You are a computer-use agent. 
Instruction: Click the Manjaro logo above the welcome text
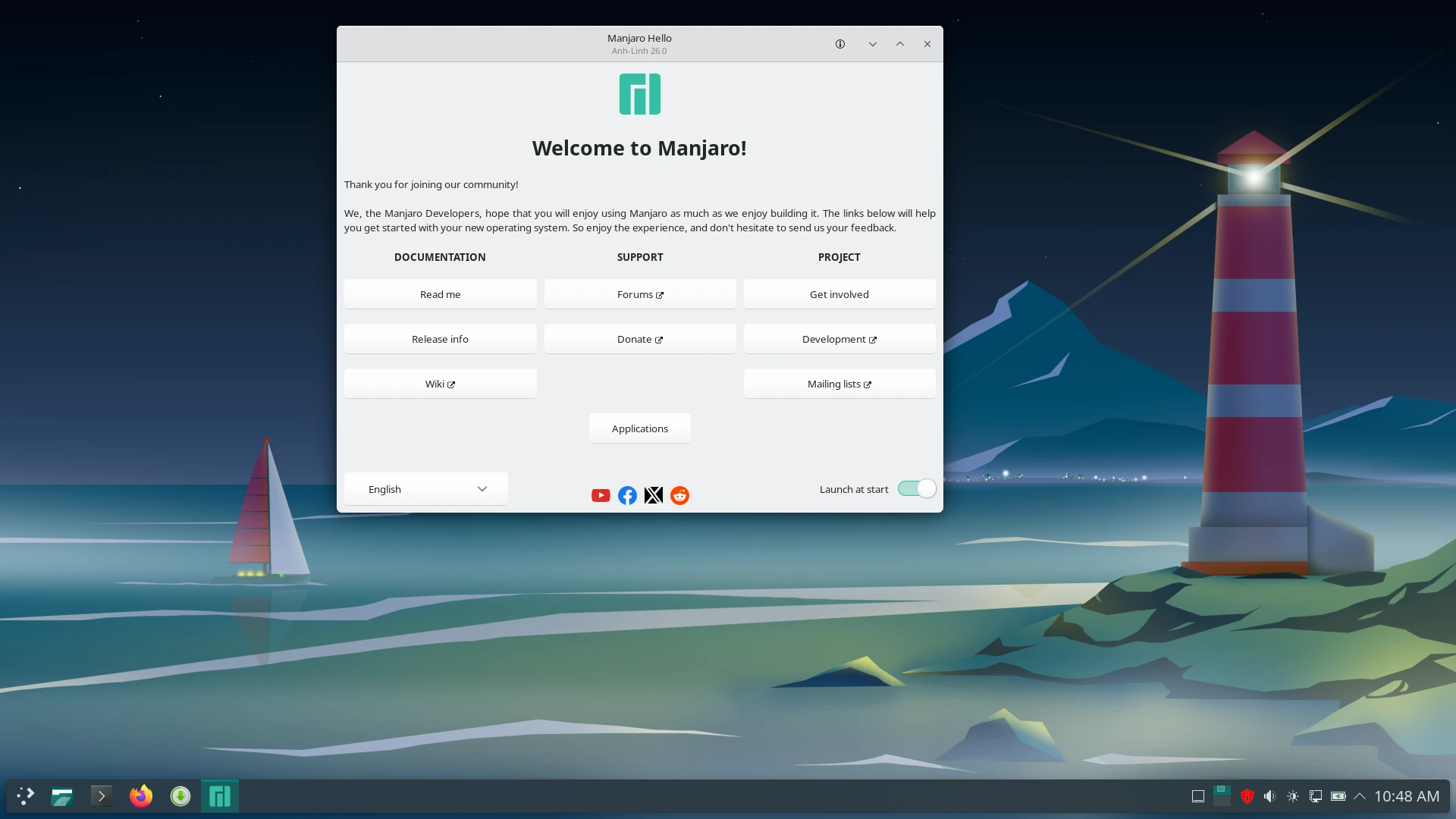click(639, 93)
